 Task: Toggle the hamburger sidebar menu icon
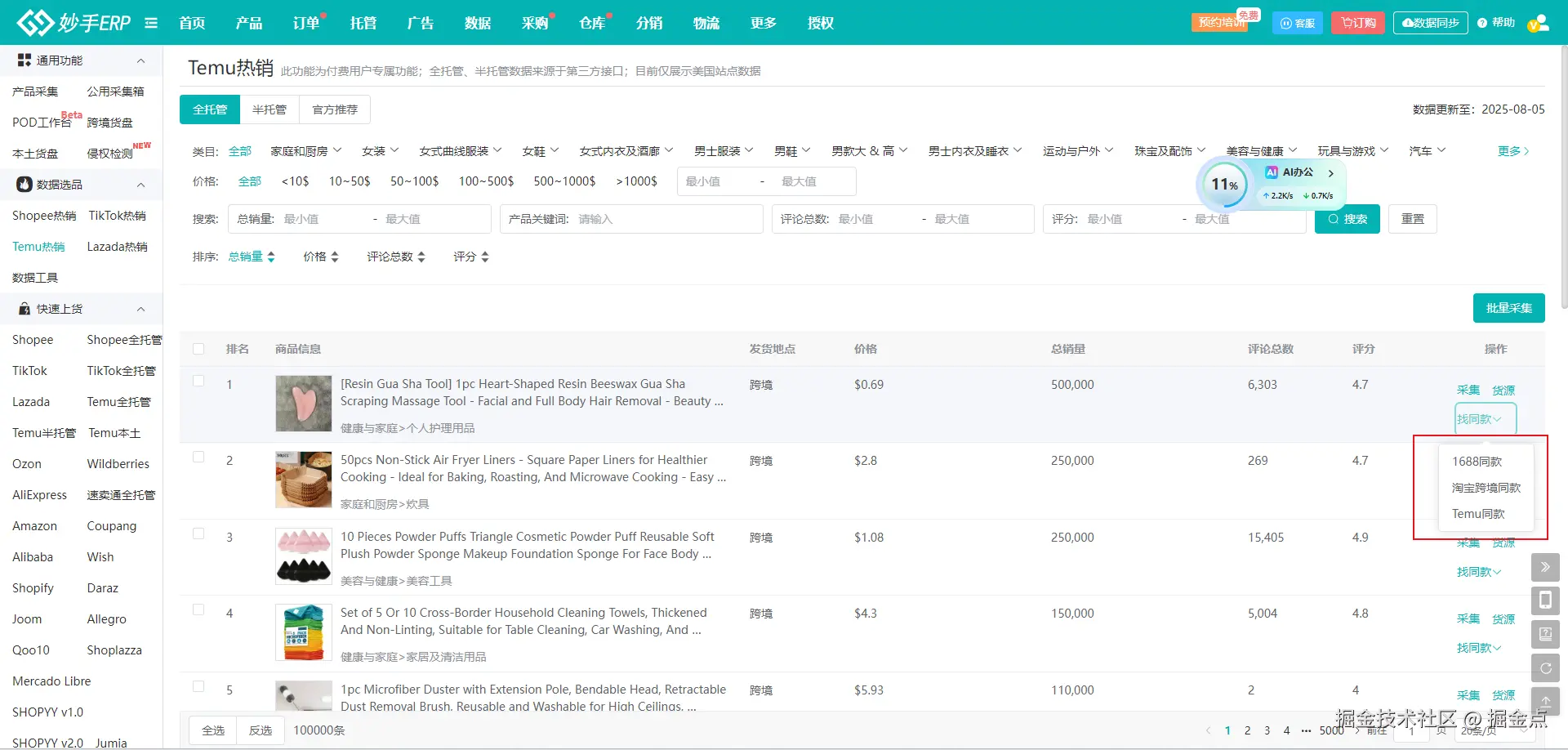(151, 23)
